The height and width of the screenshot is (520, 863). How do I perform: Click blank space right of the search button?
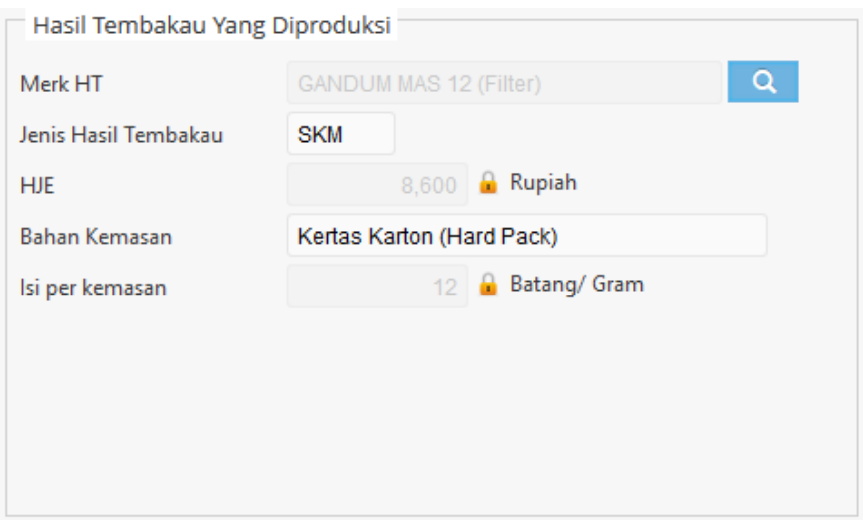point(828,83)
